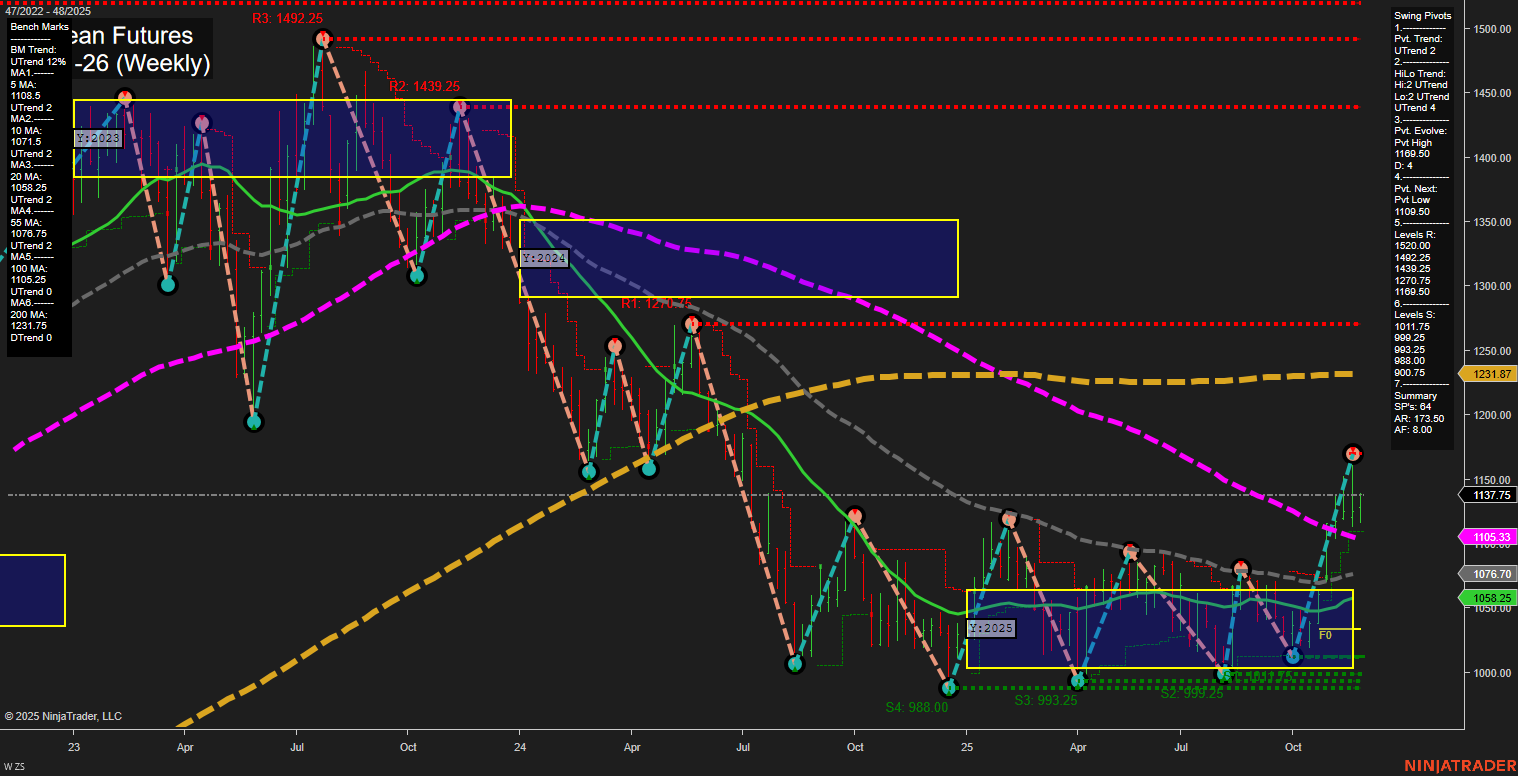Click the 900.75 support level entry

click(x=1408, y=372)
